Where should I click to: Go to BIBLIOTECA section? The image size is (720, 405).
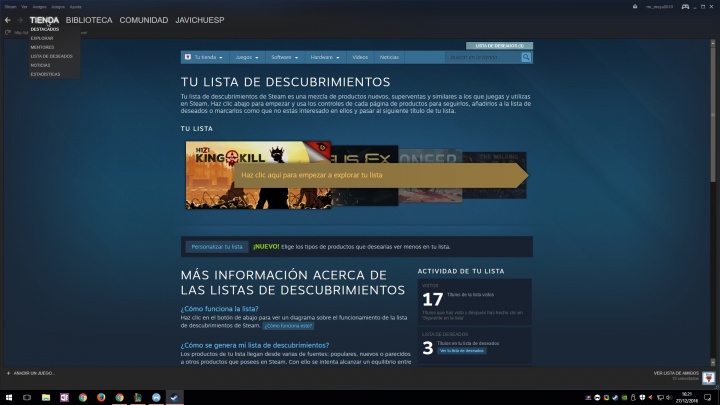(x=89, y=20)
